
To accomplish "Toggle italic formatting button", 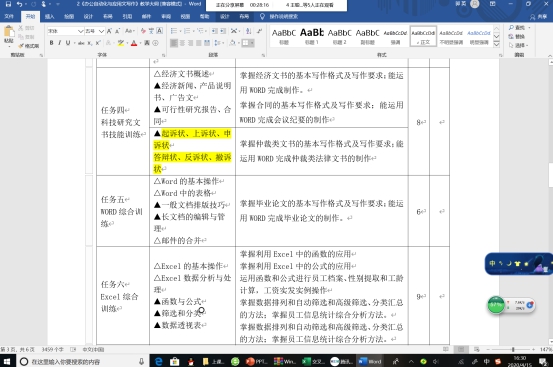I will click(x=59, y=43).
